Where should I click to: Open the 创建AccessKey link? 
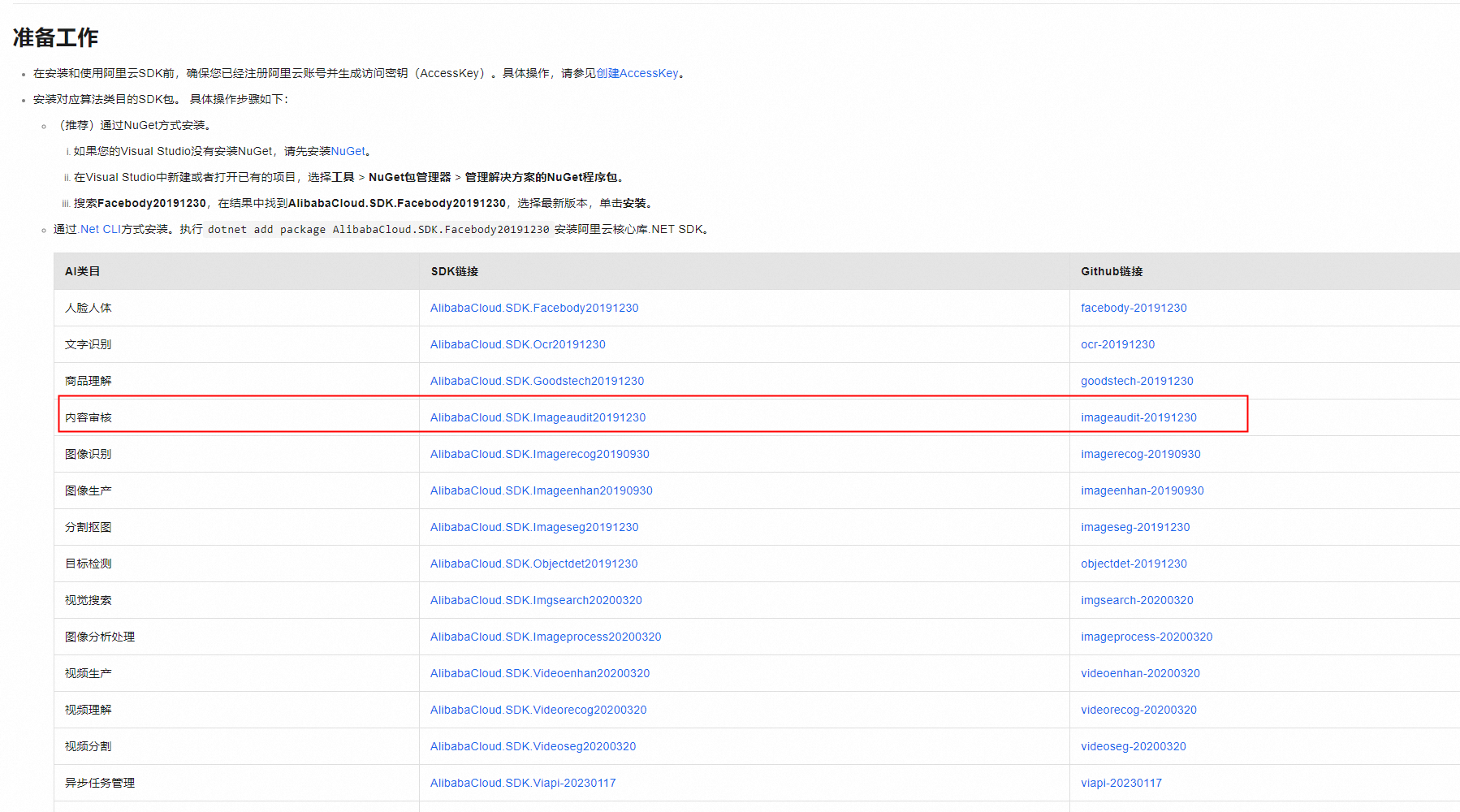pos(637,73)
